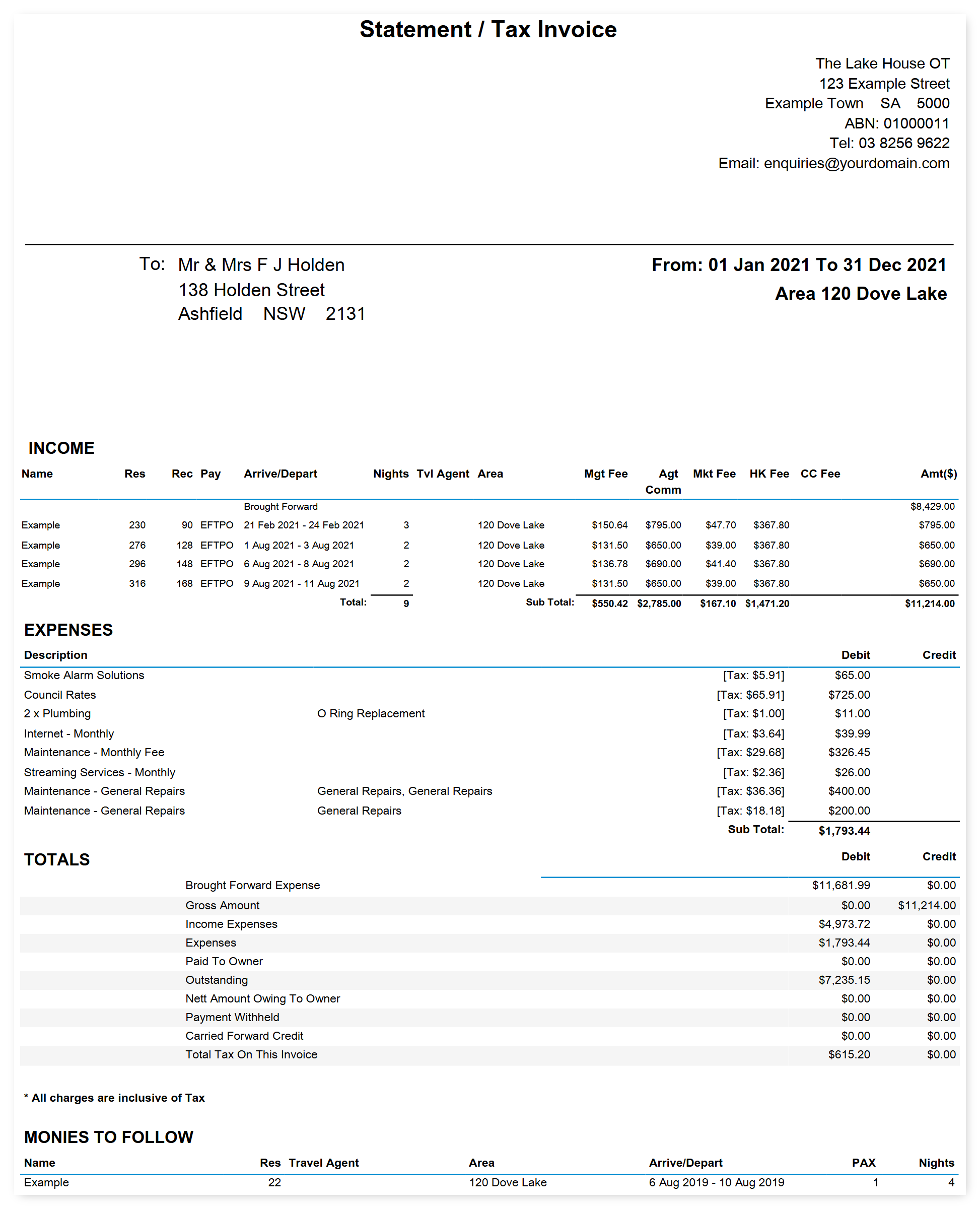
Task: Select recipient name 'Mr & Mrs F J Holden'
Action: coord(261,265)
